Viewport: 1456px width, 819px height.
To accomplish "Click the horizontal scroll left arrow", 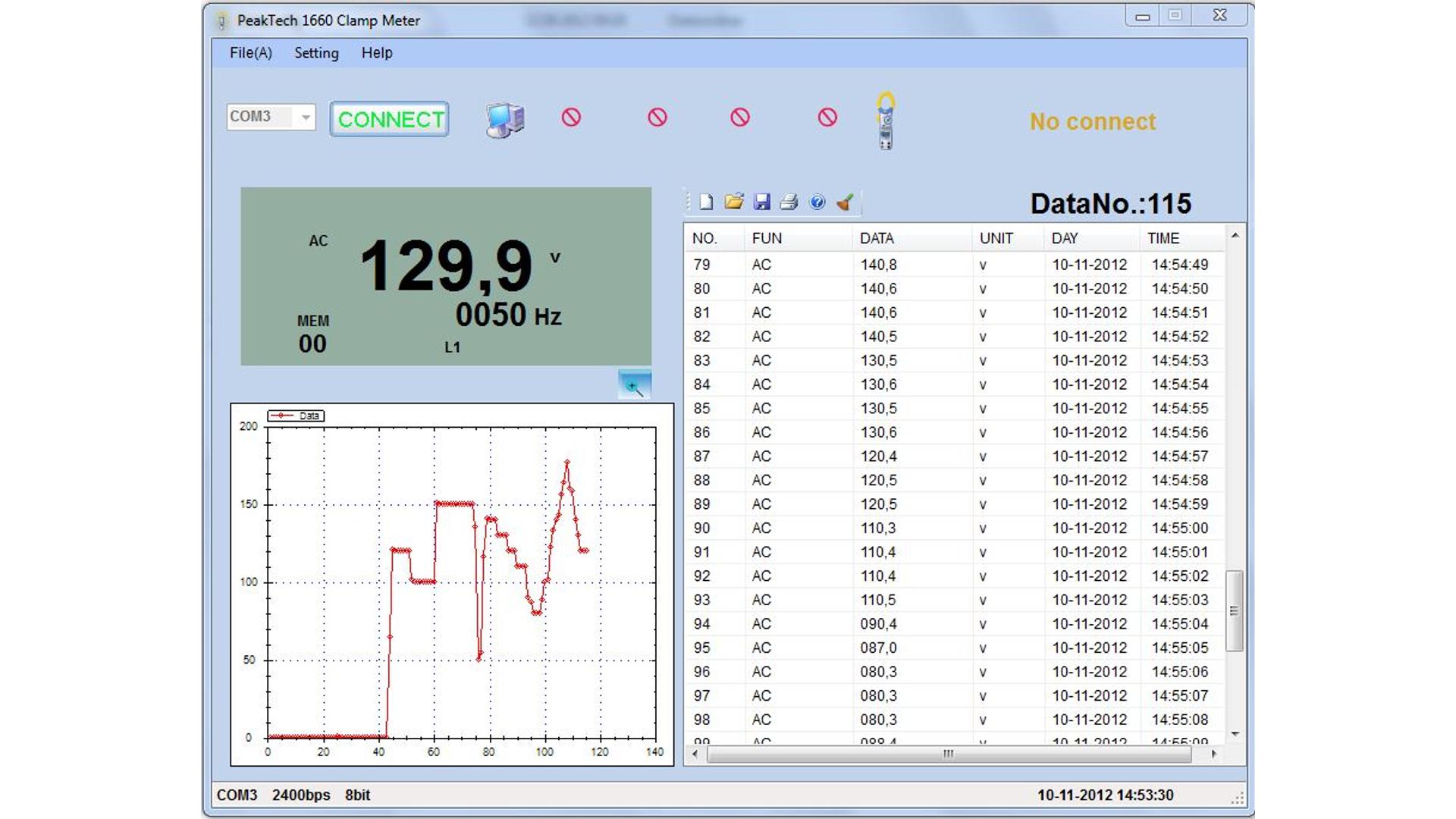I will click(x=695, y=754).
